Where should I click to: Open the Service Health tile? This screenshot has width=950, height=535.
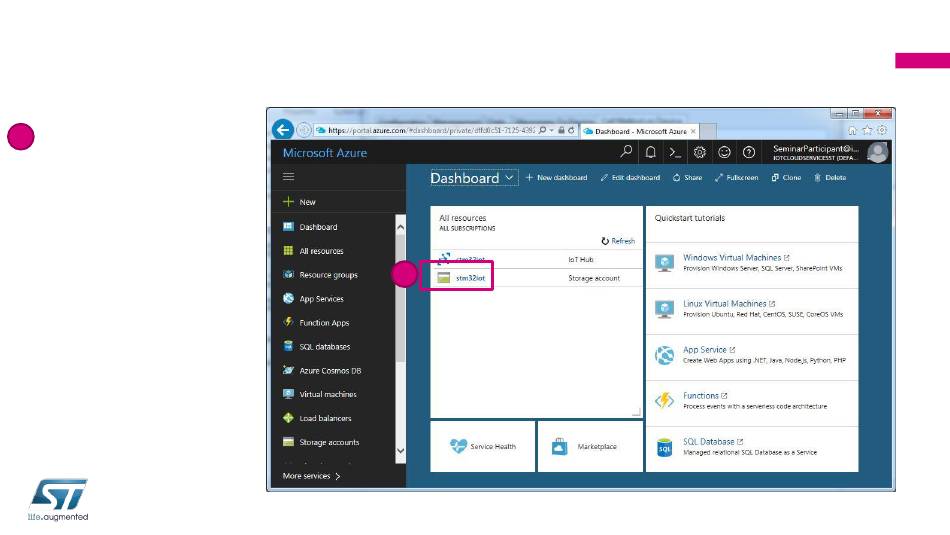click(483, 447)
